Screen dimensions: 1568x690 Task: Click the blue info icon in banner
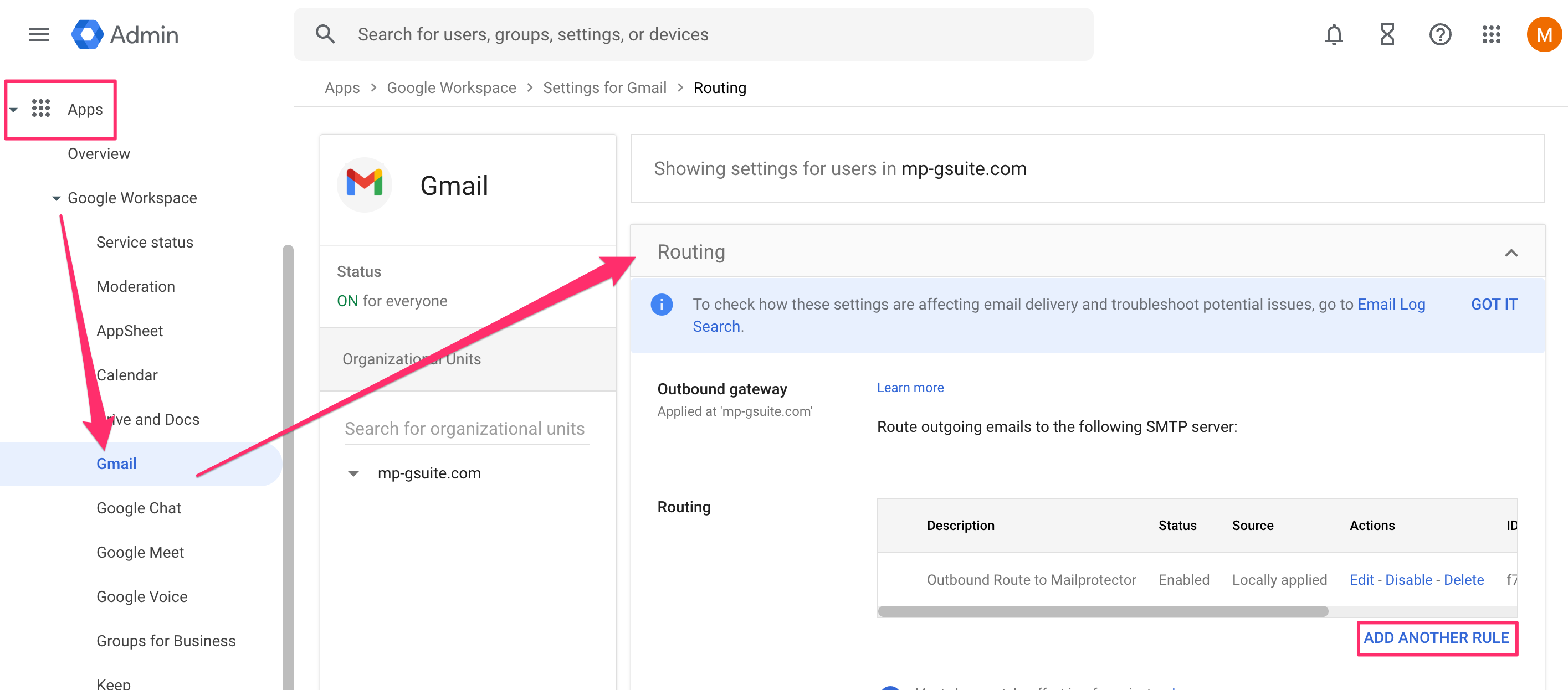click(x=662, y=304)
